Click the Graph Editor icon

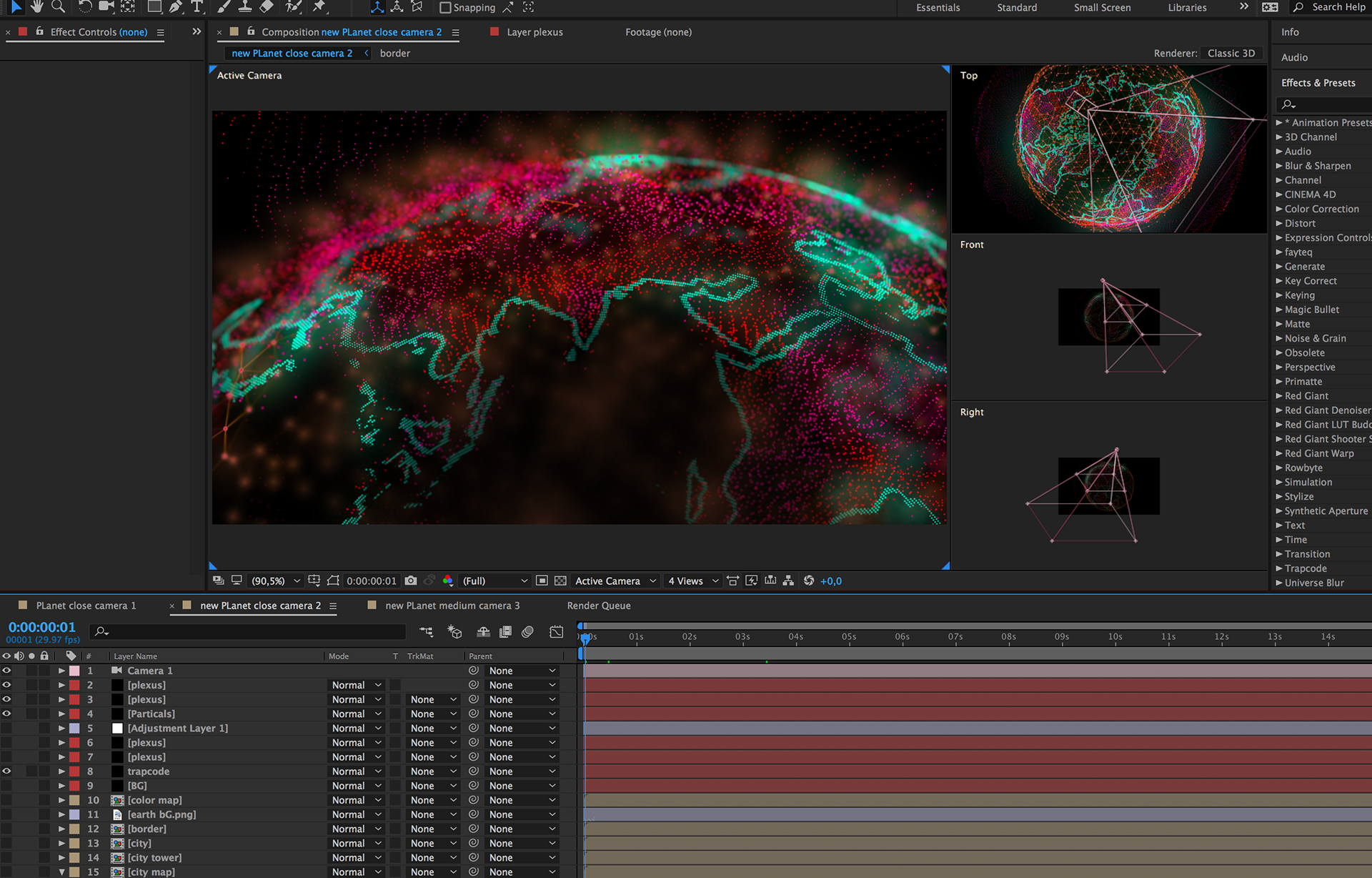(x=557, y=631)
